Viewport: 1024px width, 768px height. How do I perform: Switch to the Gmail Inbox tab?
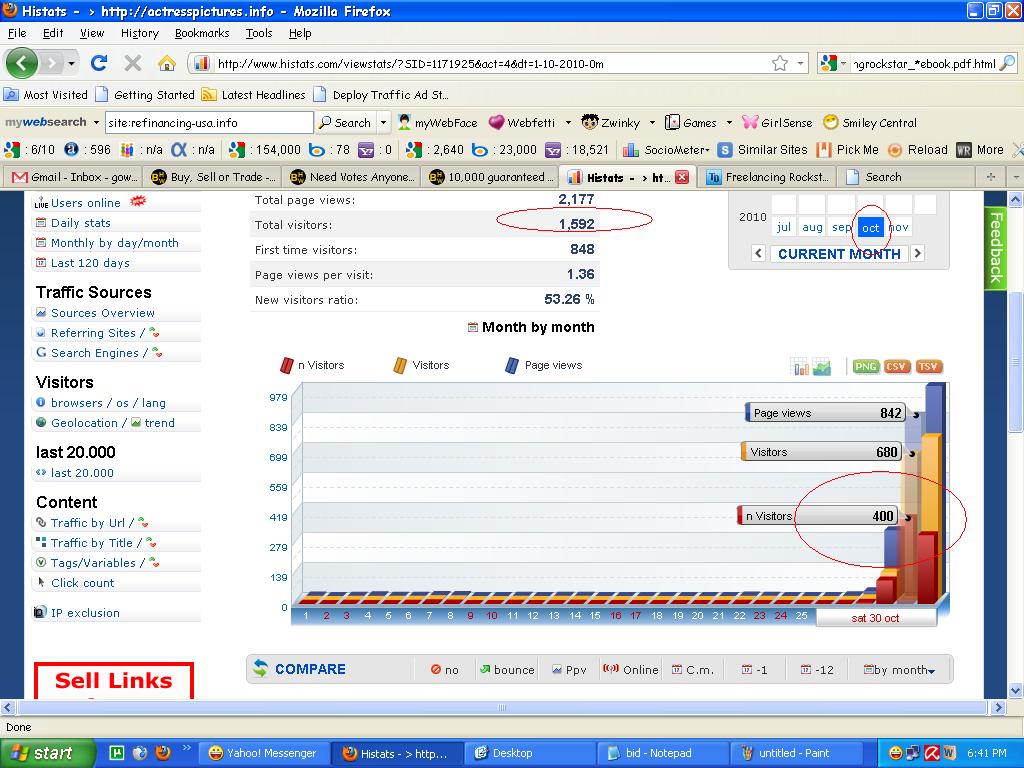coord(75,177)
